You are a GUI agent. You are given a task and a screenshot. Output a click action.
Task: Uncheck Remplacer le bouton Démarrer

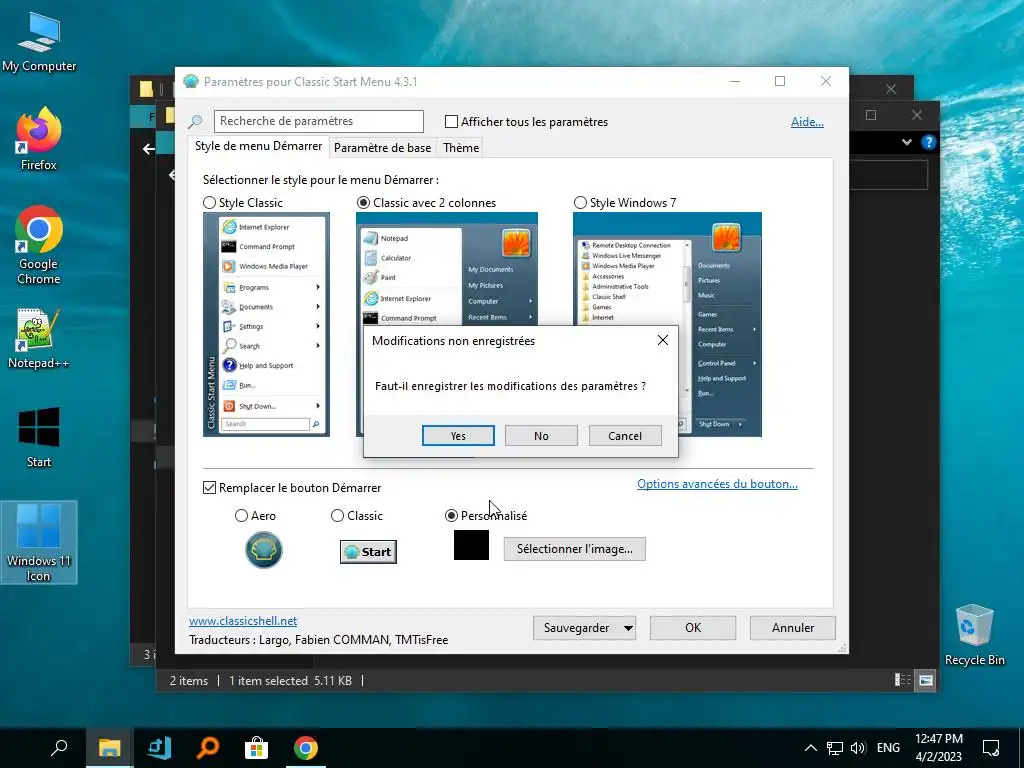click(x=210, y=488)
